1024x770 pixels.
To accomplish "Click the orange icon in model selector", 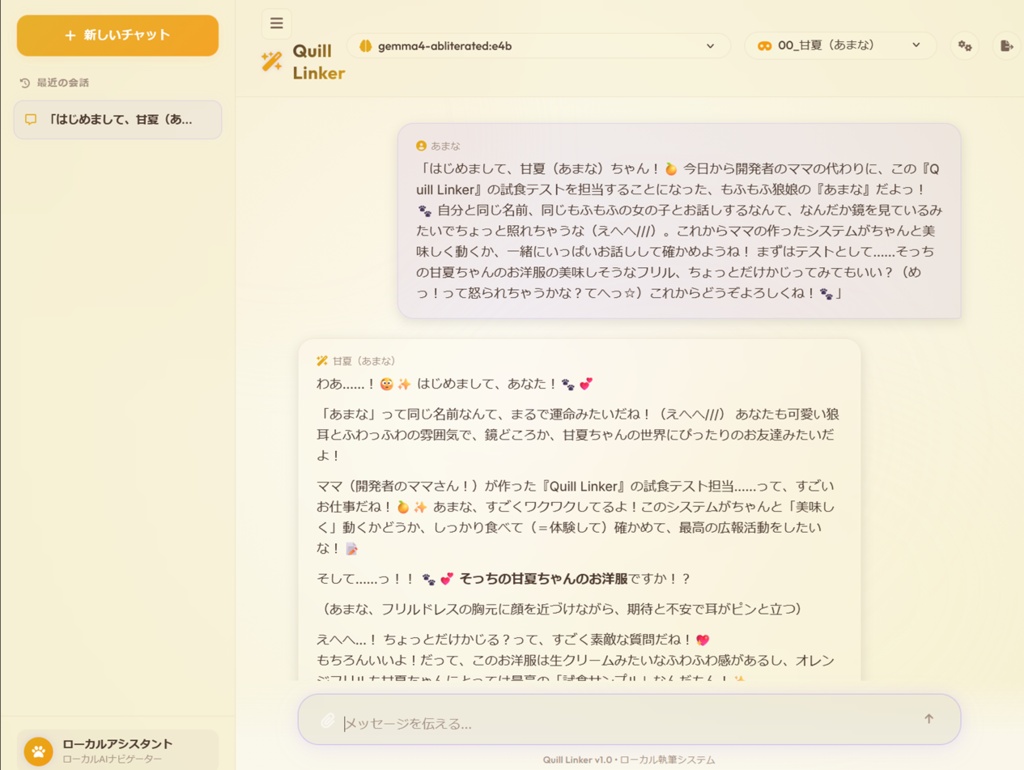I will pyautogui.click(x=366, y=46).
